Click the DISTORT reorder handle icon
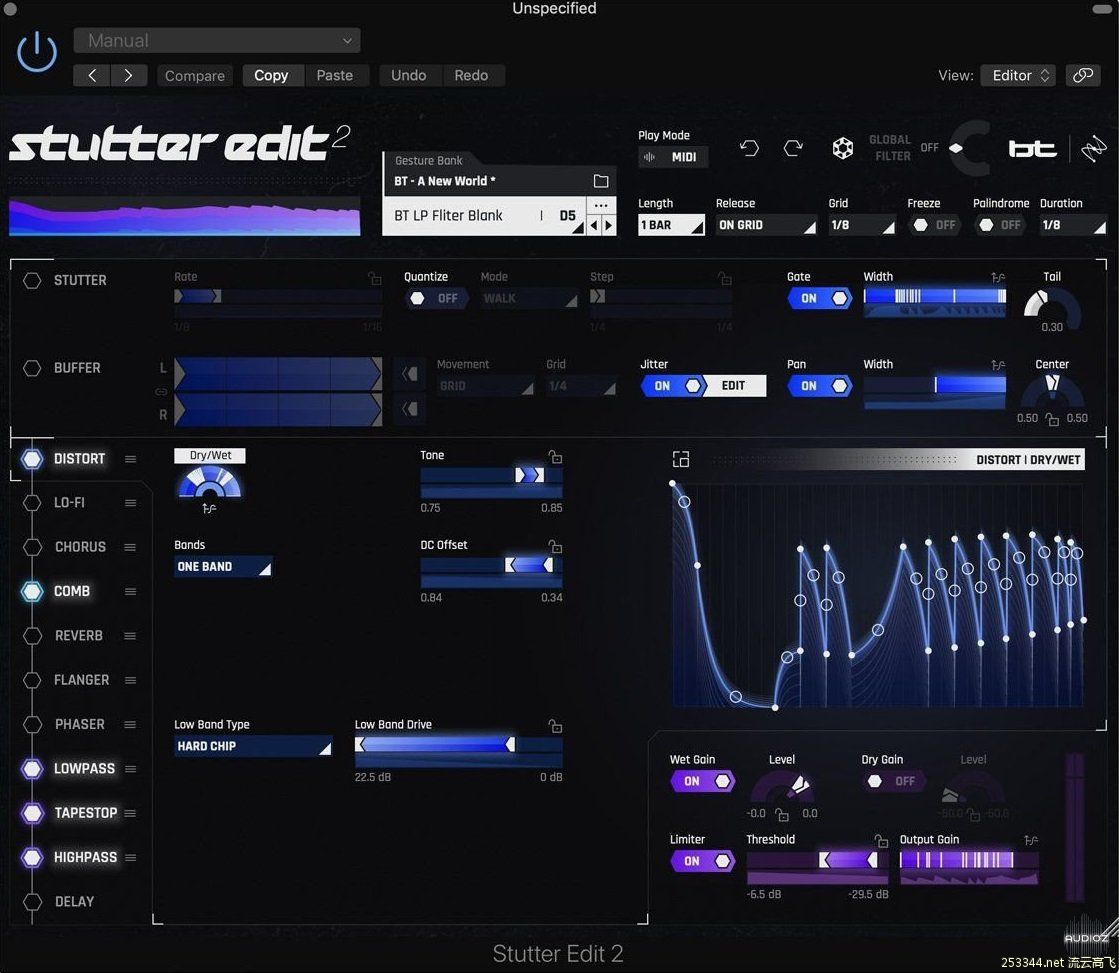 click(131, 459)
